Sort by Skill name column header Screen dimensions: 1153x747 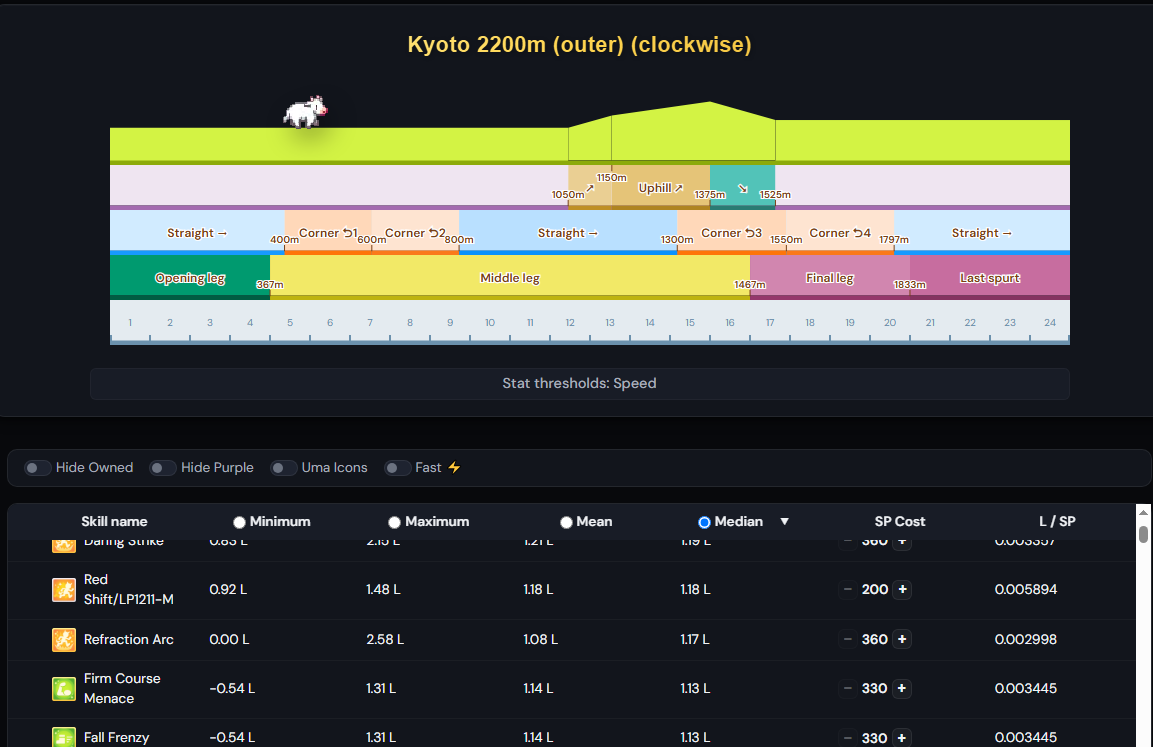coord(114,521)
